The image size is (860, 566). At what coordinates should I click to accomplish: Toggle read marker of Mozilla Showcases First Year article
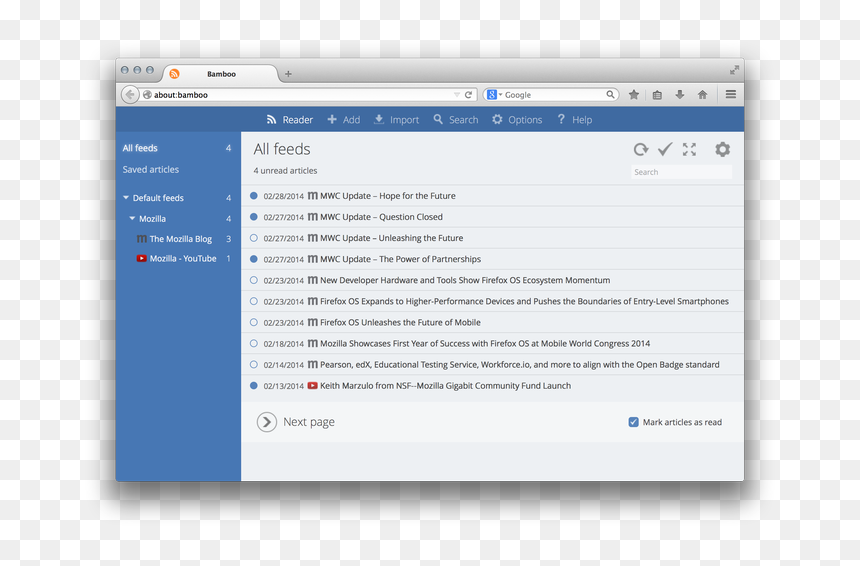click(253, 343)
